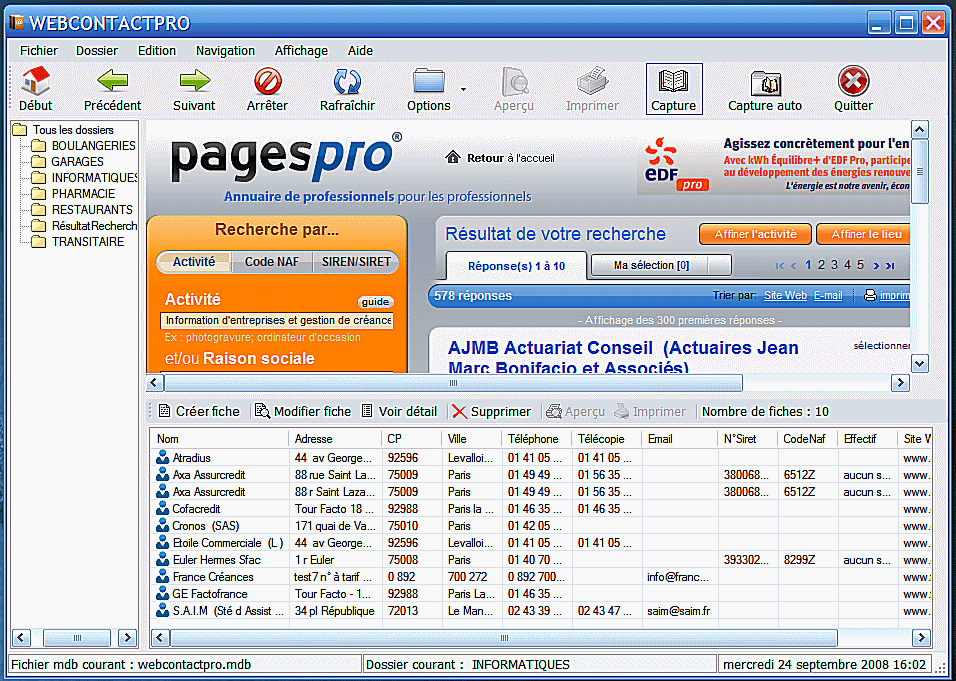Select the Activité search toggle

coord(194,262)
